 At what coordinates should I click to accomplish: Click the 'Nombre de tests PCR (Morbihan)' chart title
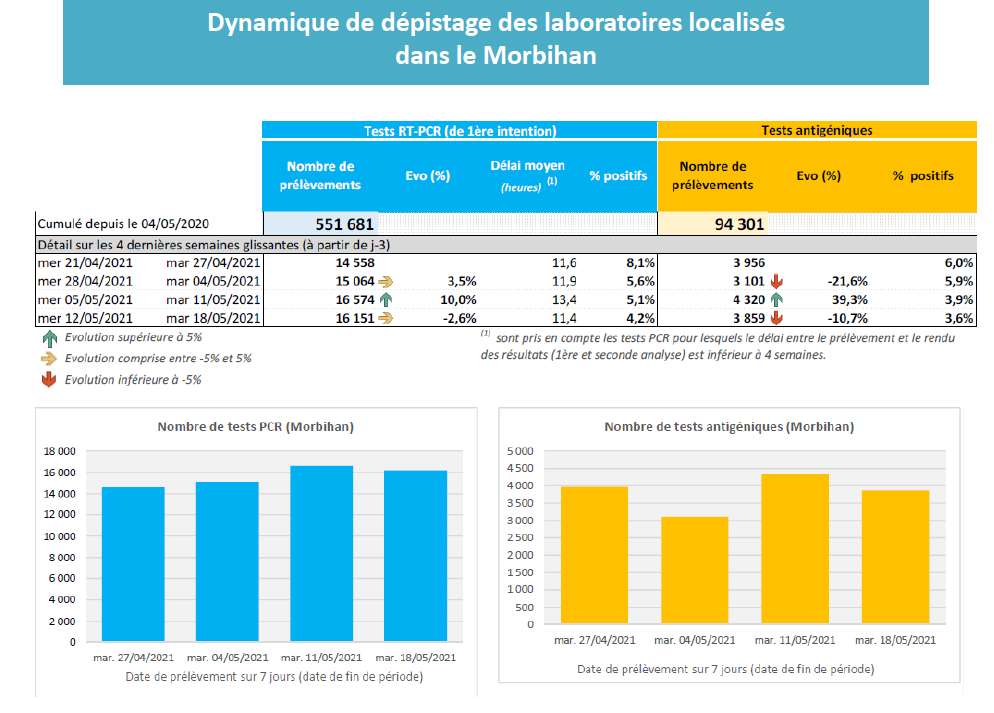pos(255,427)
